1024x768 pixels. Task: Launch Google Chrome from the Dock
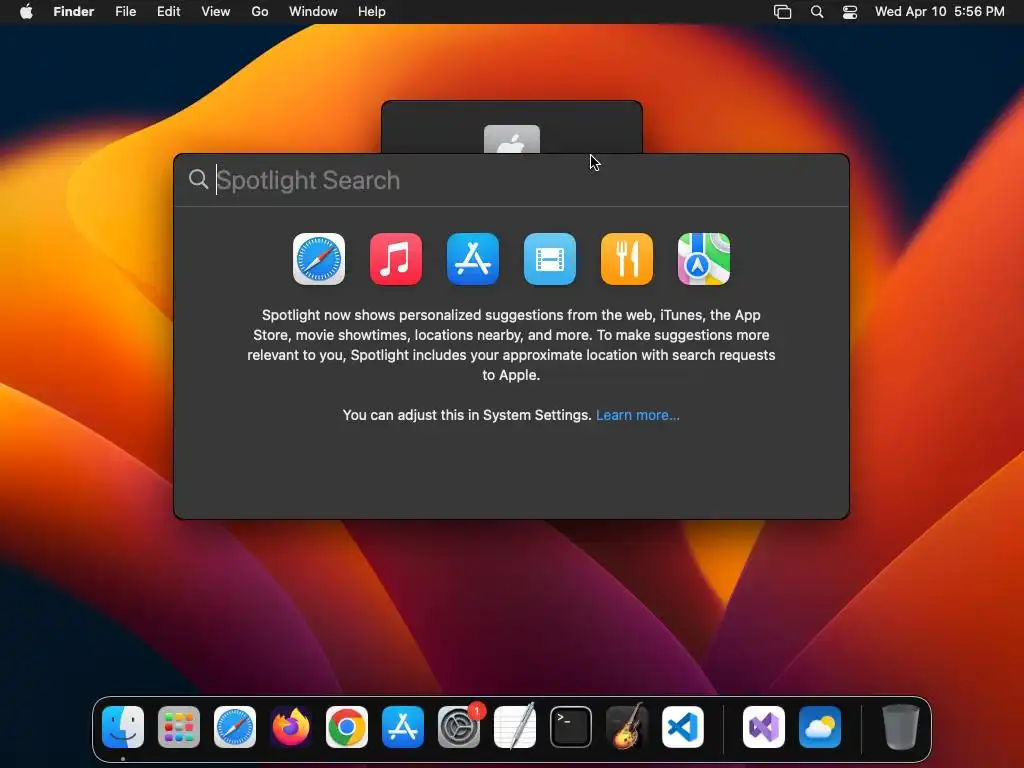pos(347,727)
